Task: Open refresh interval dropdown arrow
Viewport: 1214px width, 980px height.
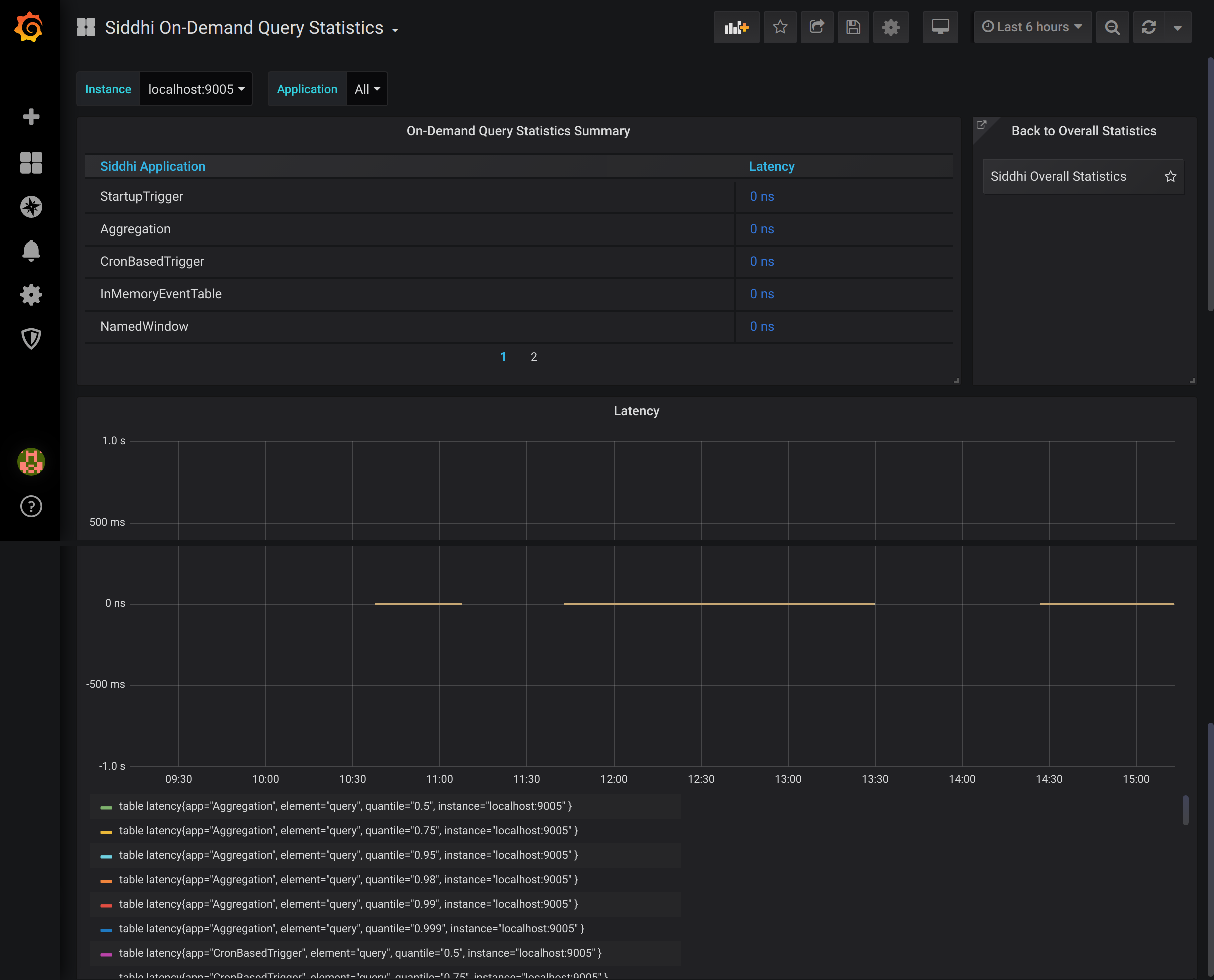Action: point(1178,27)
